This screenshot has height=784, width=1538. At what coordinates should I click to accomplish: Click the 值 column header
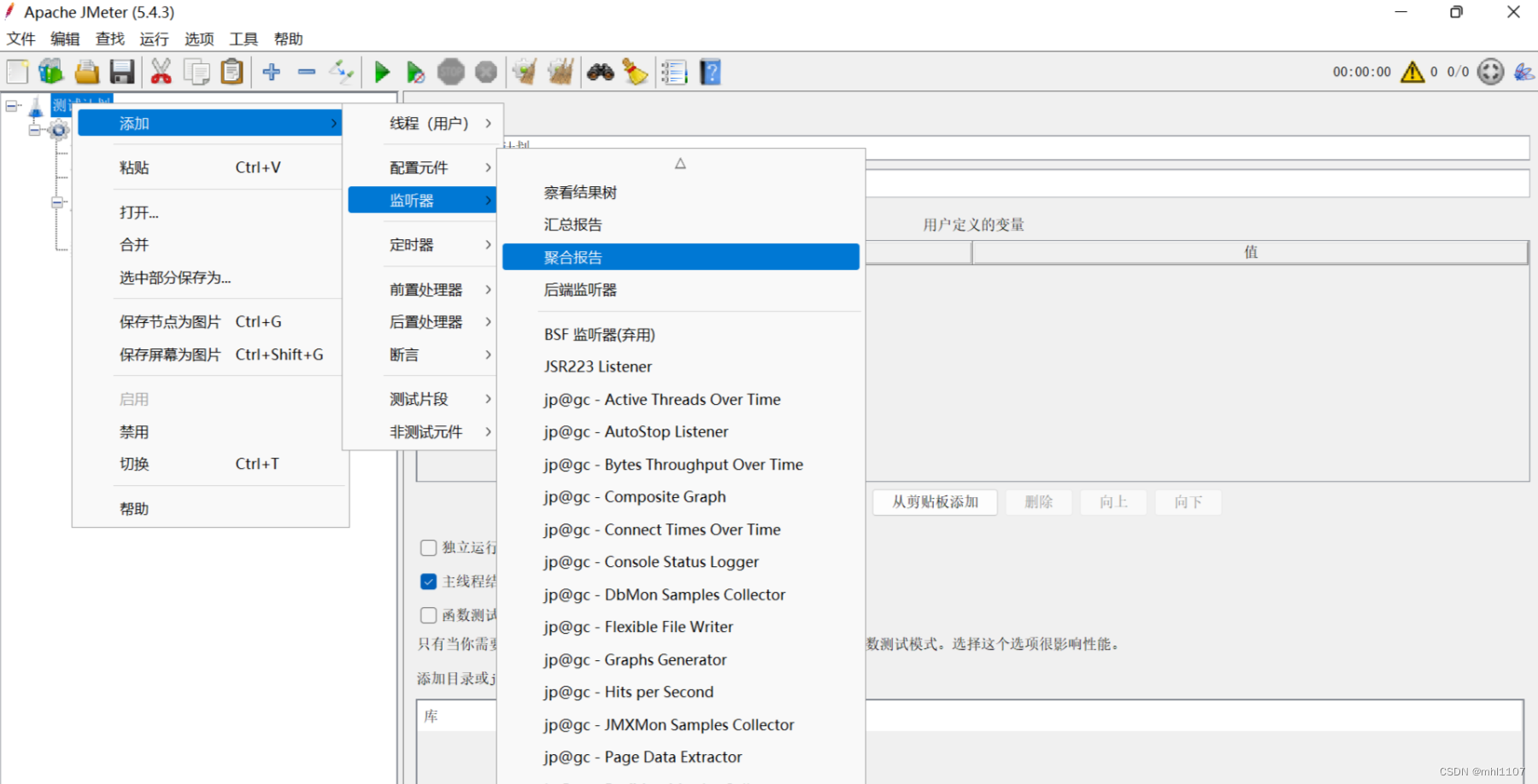point(1250,252)
